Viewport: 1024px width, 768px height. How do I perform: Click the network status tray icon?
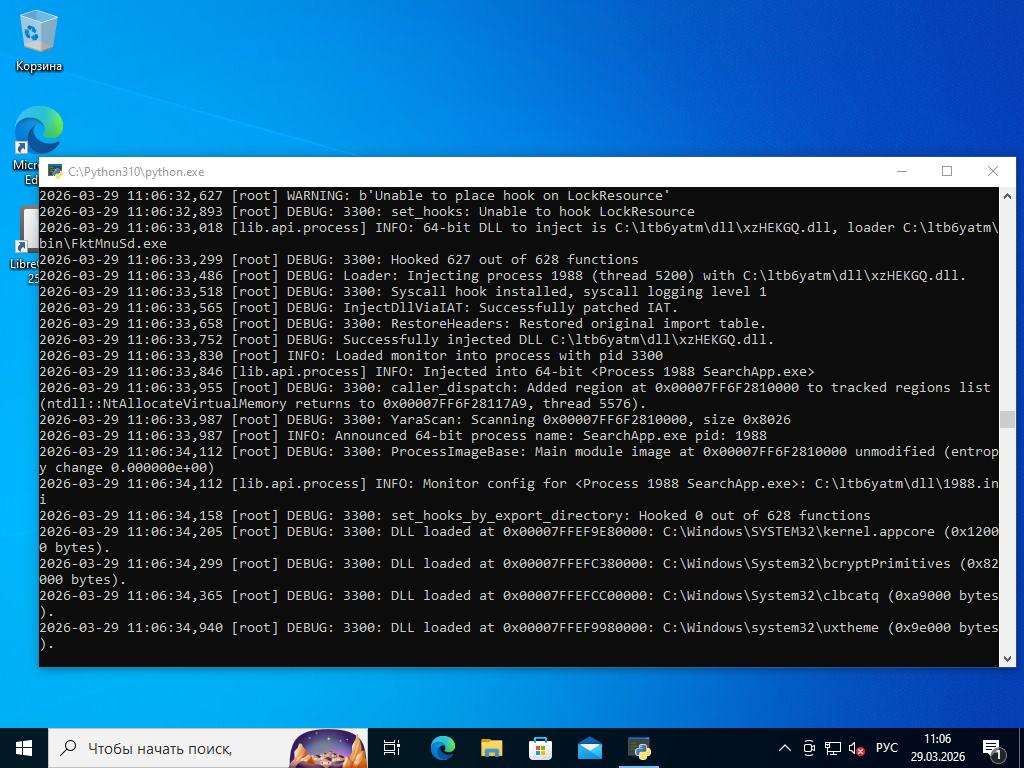click(832, 748)
